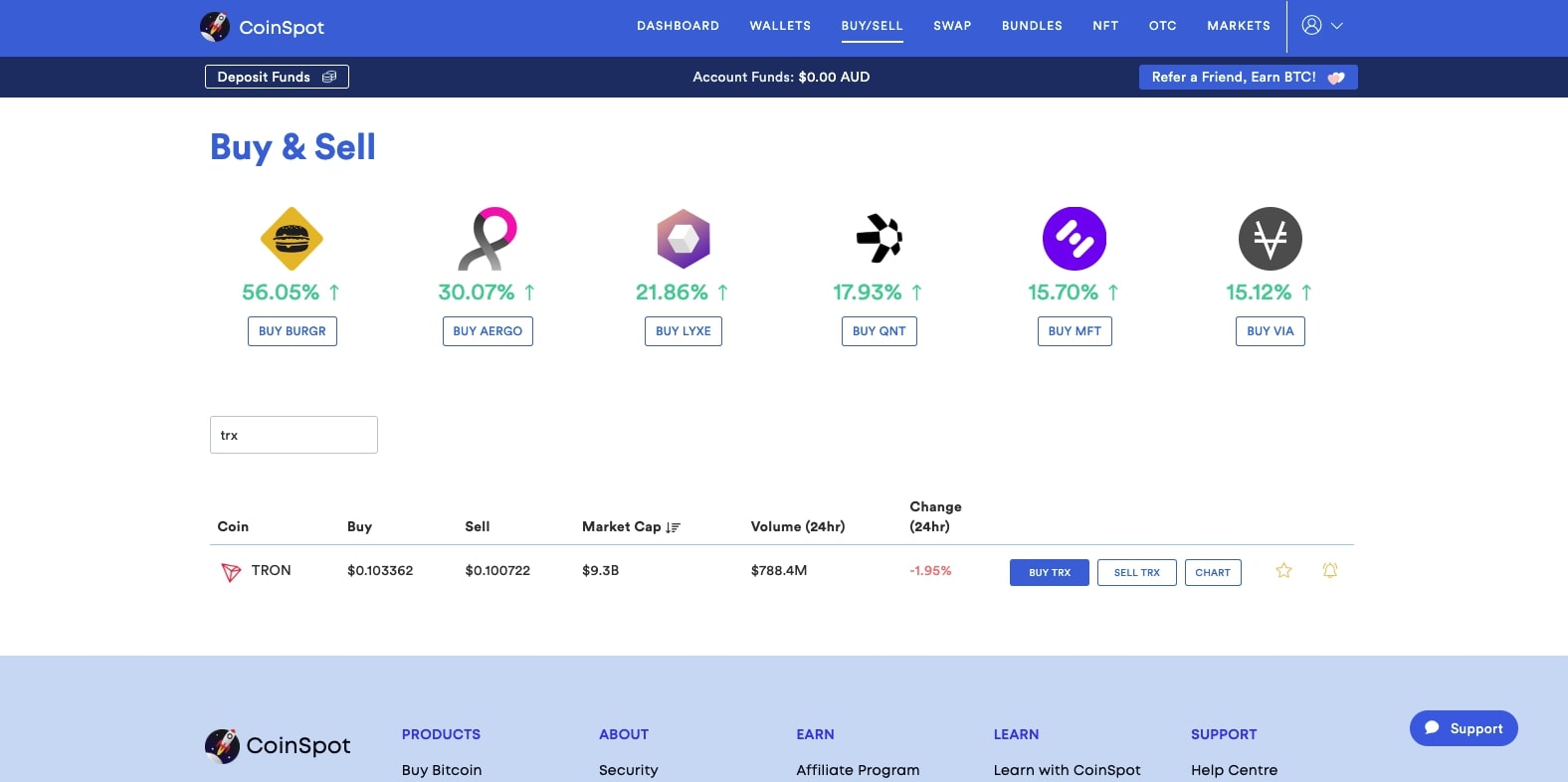
Task: Open the TRON CHART button
Action: coord(1213,572)
